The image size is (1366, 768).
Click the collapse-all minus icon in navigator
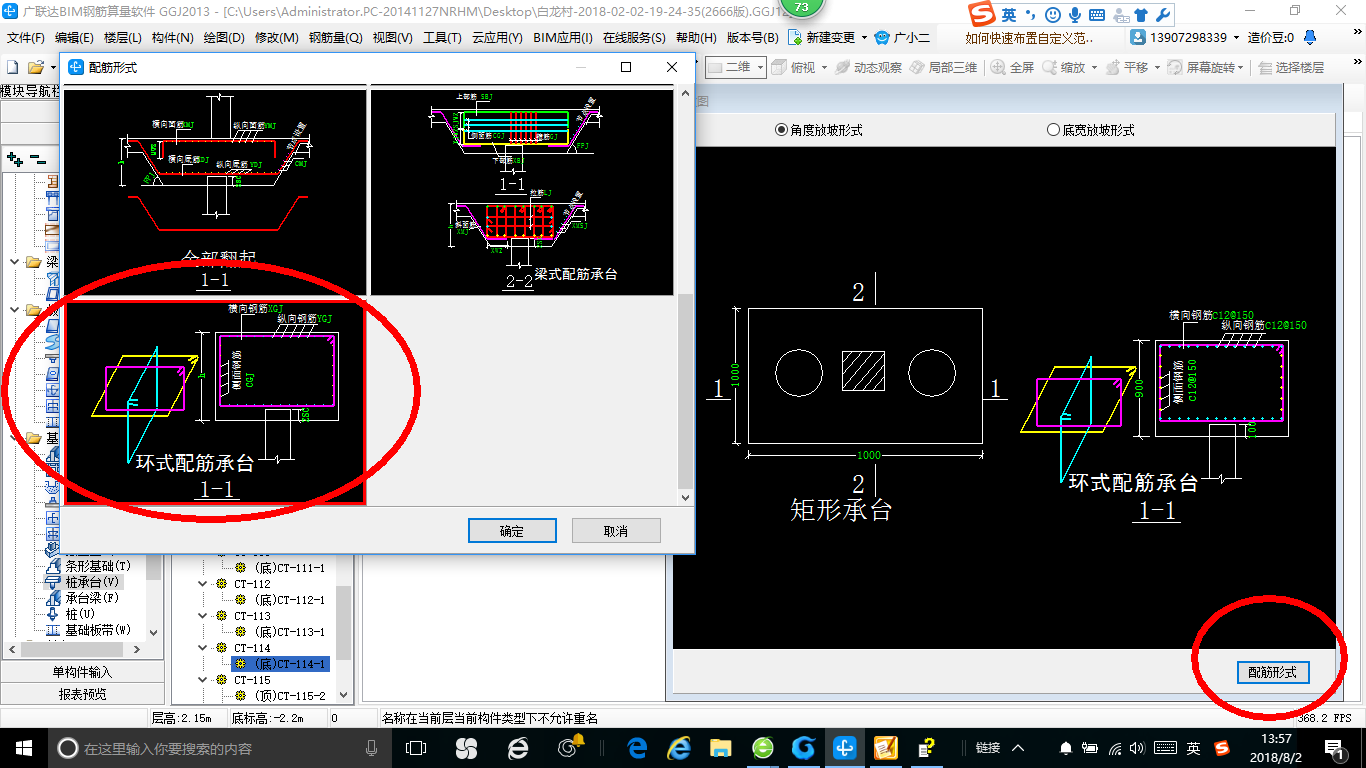pos(38,158)
